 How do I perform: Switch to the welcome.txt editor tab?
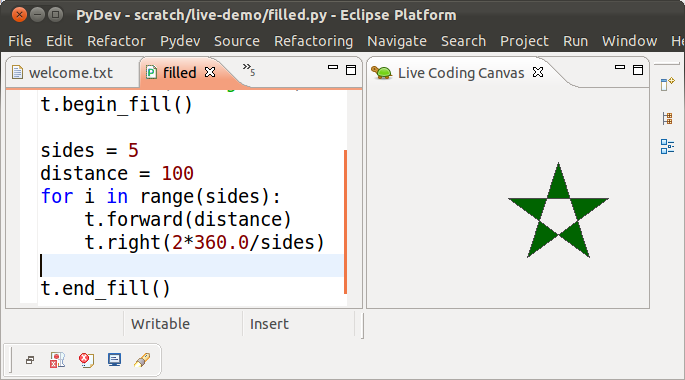(71, 73)
